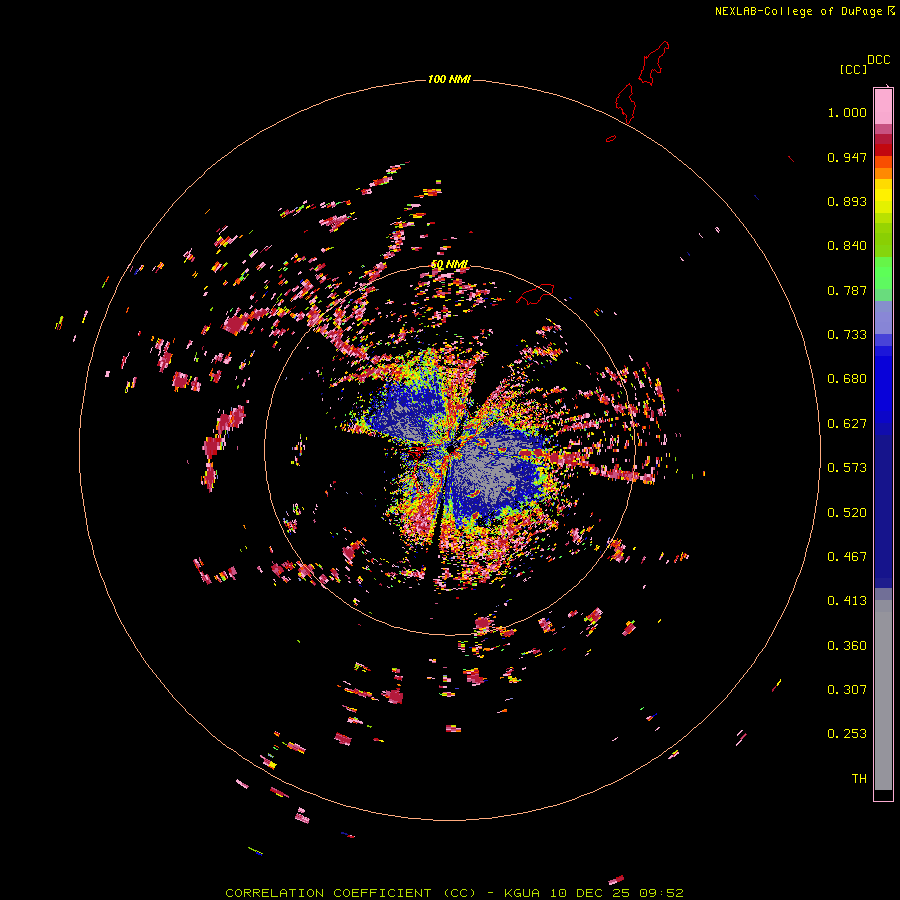Pick the red swatch just above 0.947
This screenshot has height=900, width=900.
pyautogui.click(x=883, y=149)
